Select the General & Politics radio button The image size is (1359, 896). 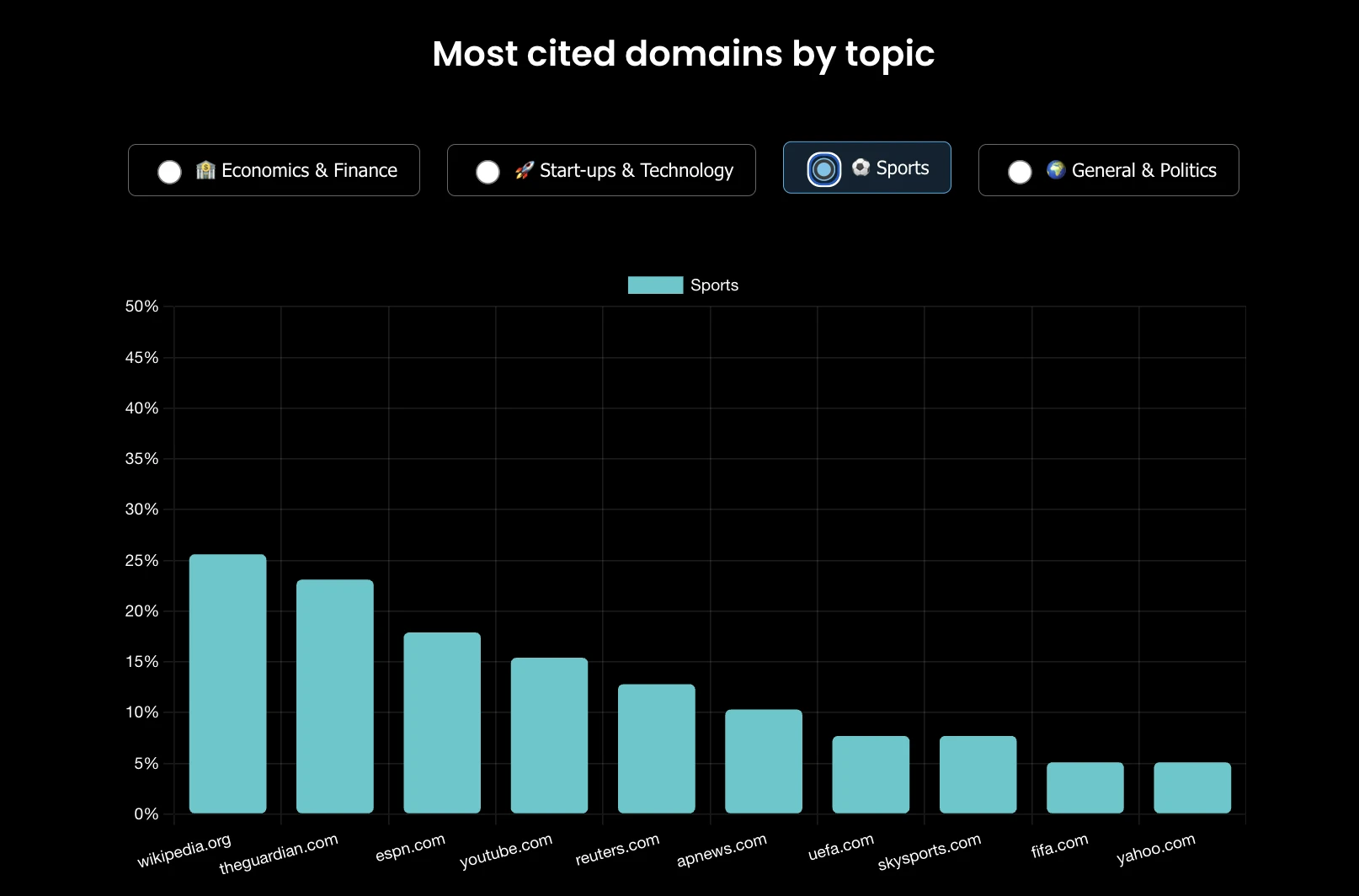tap(1020, 172)
